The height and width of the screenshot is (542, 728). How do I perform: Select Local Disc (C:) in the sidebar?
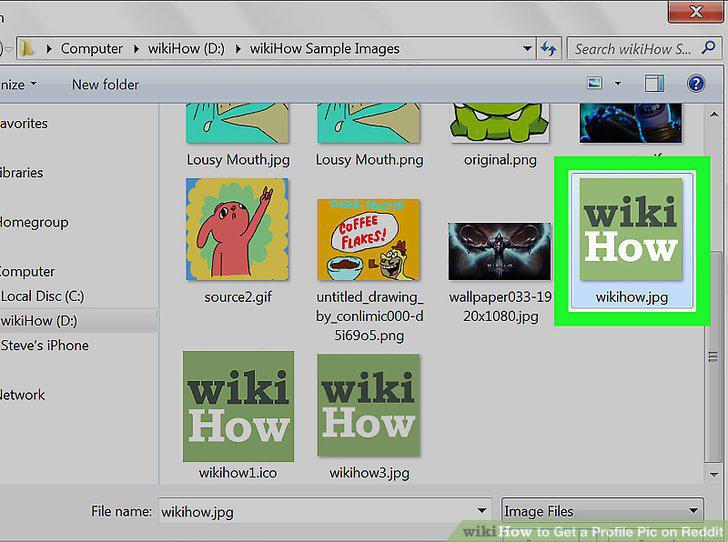point(42,296)
